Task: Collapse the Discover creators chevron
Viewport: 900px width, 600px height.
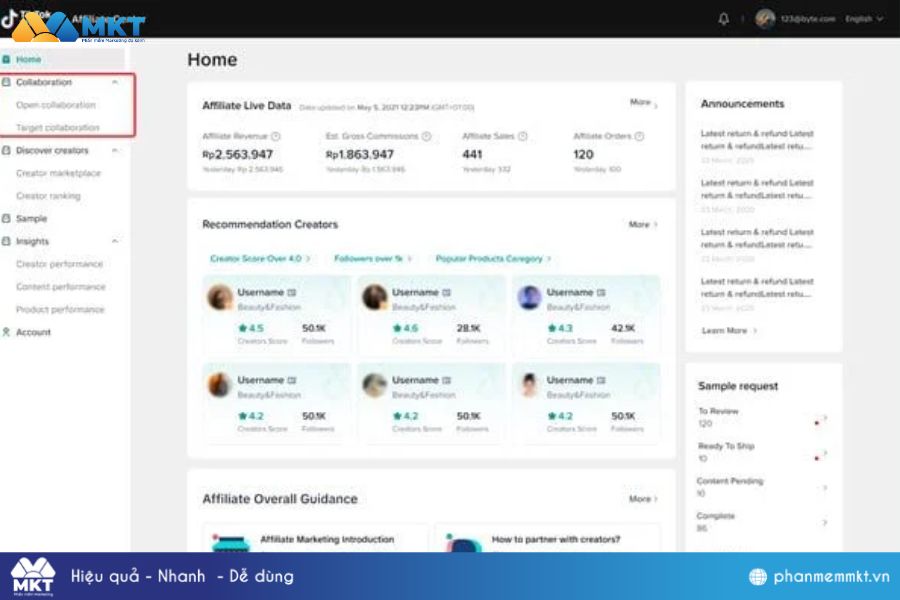Action: [115, 150]
